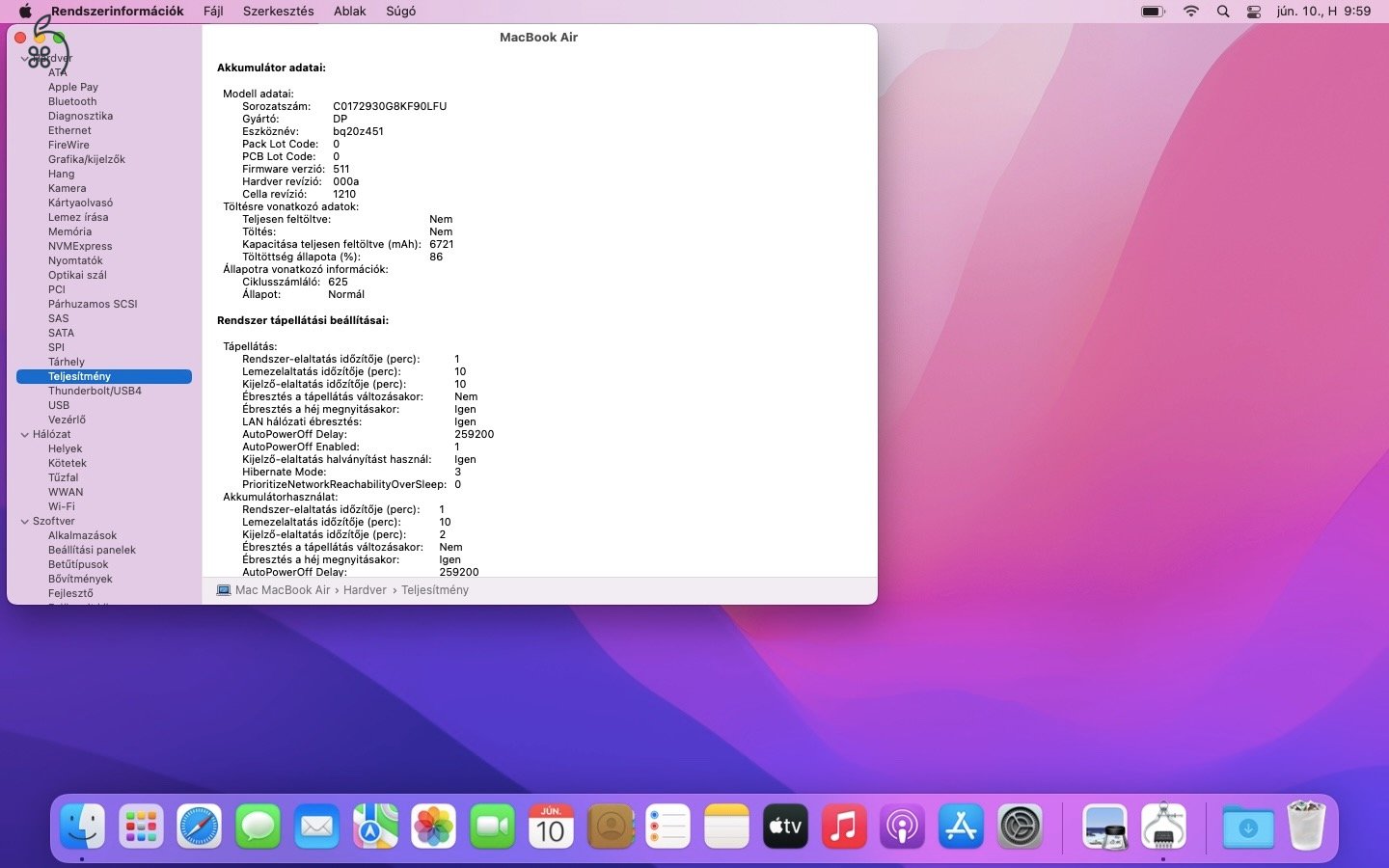1389x868 pixels.
Task: Launch Safari from the Dock
Action: click(x=200, y=827)
